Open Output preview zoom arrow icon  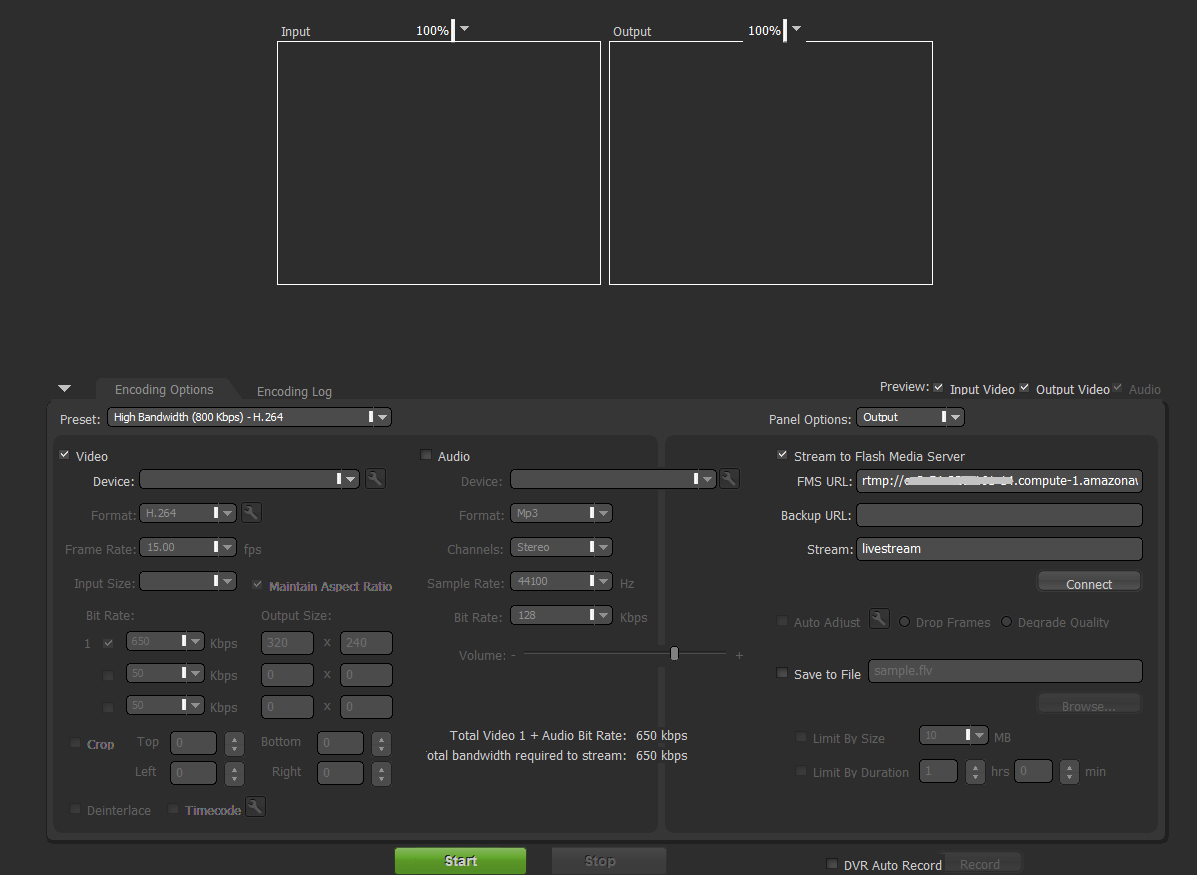pyautogui.click(x=796, y=29)
